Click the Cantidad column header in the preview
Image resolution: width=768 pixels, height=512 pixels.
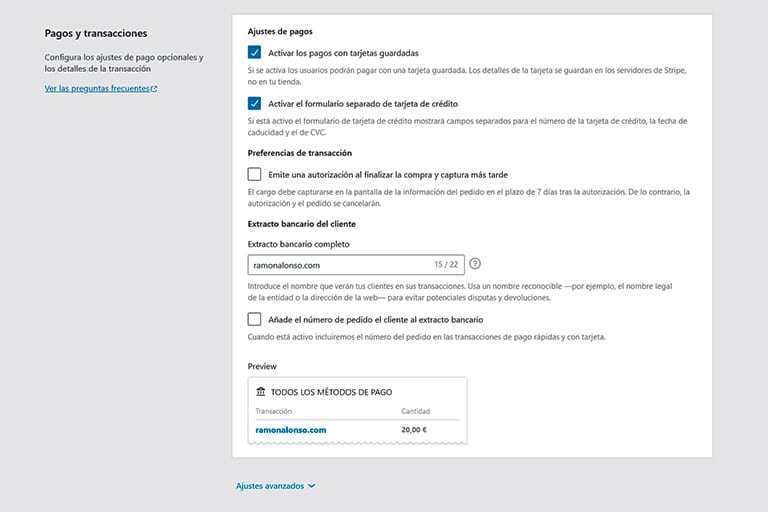coord(415,411)
